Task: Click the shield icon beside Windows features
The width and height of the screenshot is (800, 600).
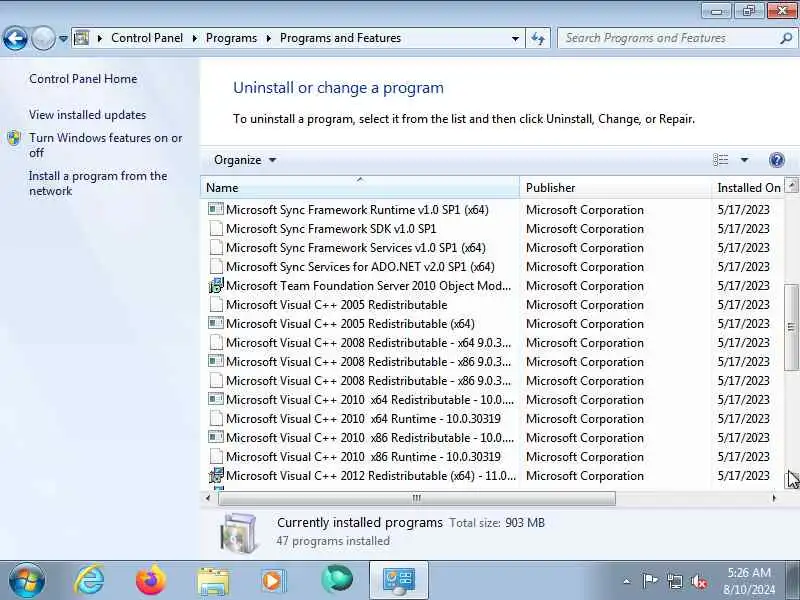Action: coord(14,138)
